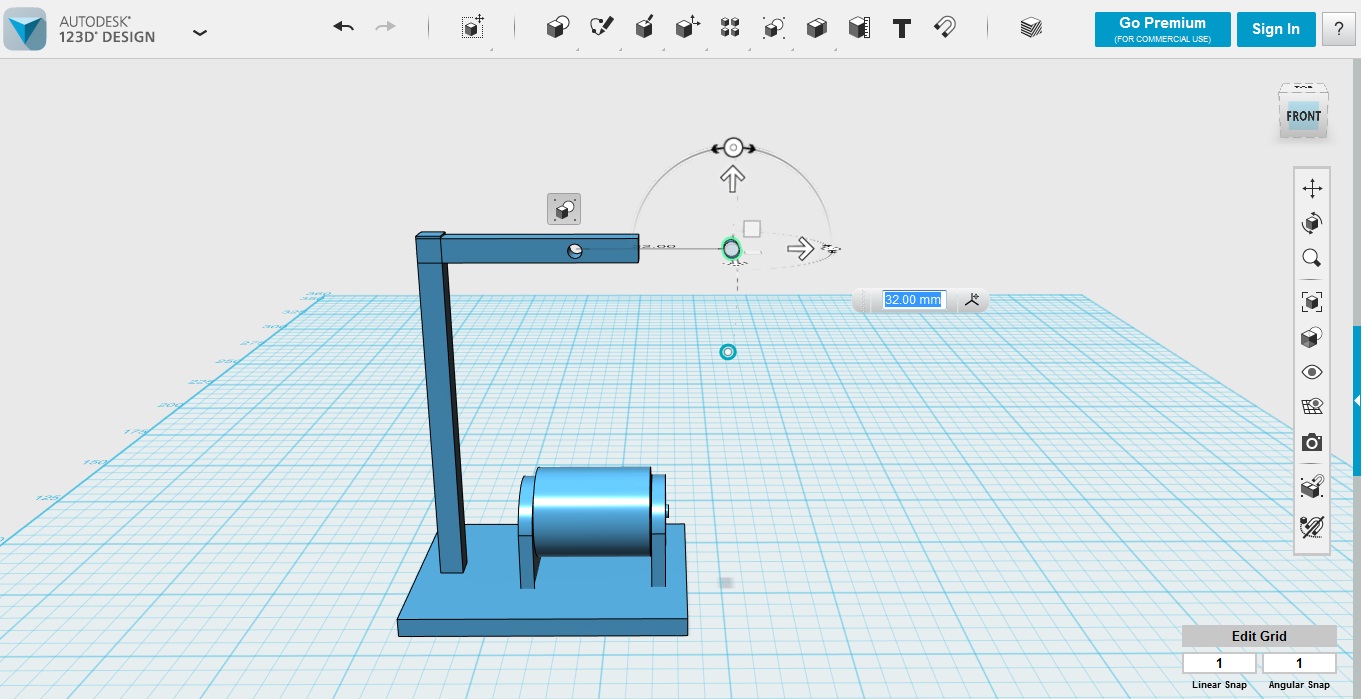Click the FRONT face of view cube
Image resolution: width=1363 pixels, height=699 pixels.
coord(1303,116)
